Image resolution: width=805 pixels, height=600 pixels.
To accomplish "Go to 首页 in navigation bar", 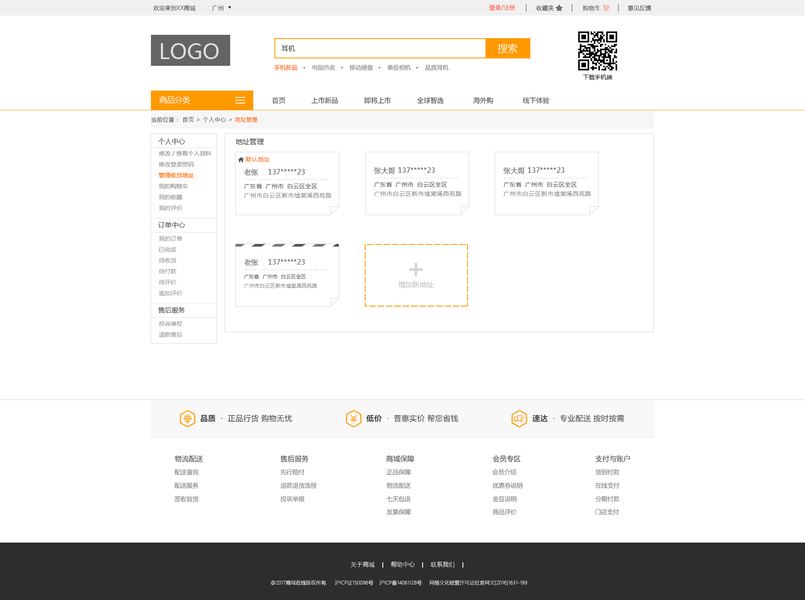I will [x=279, y=101].
